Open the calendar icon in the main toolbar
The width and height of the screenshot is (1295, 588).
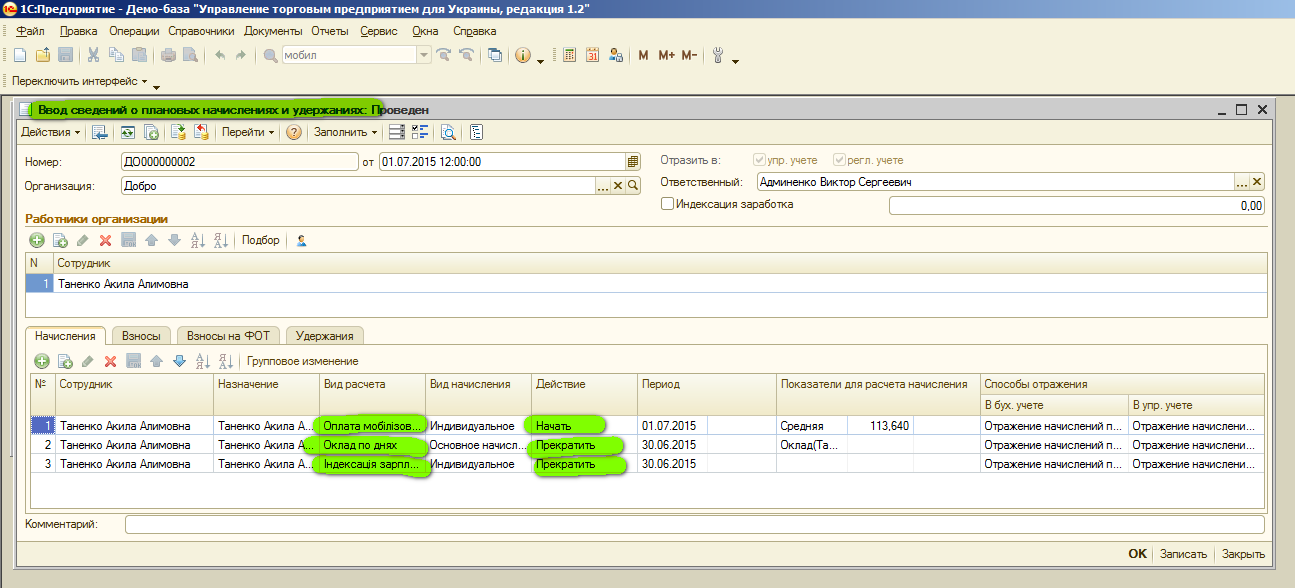pyautogui.click(x=592, y=55)
